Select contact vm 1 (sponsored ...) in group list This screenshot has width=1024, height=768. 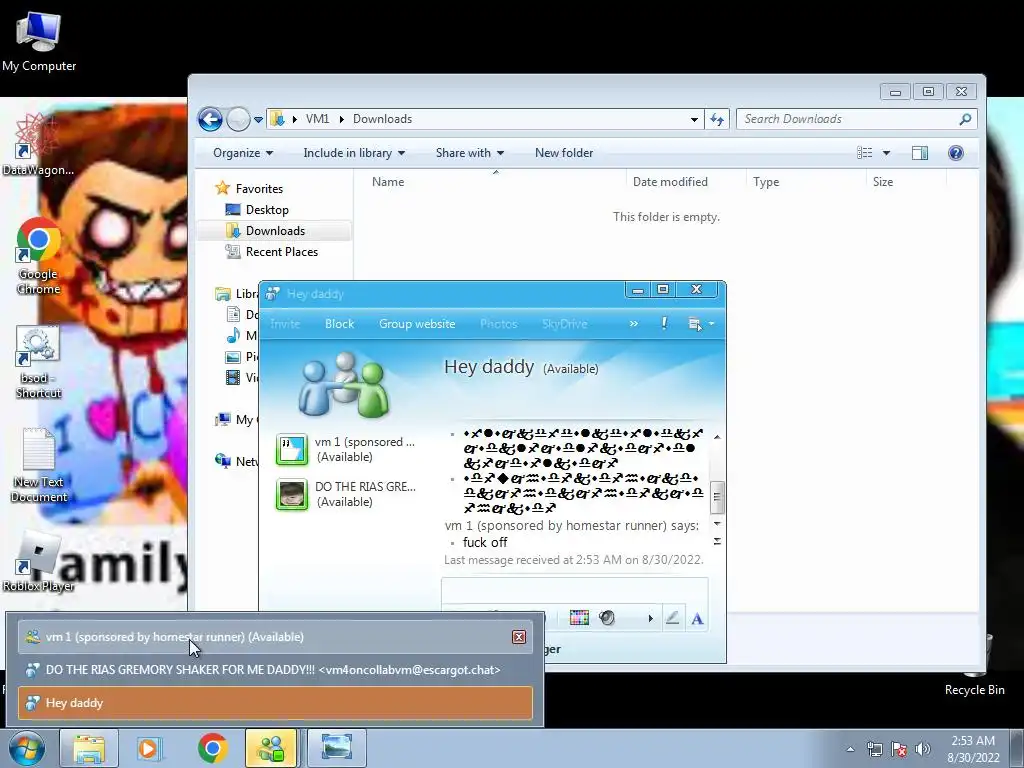pos(346,449)
